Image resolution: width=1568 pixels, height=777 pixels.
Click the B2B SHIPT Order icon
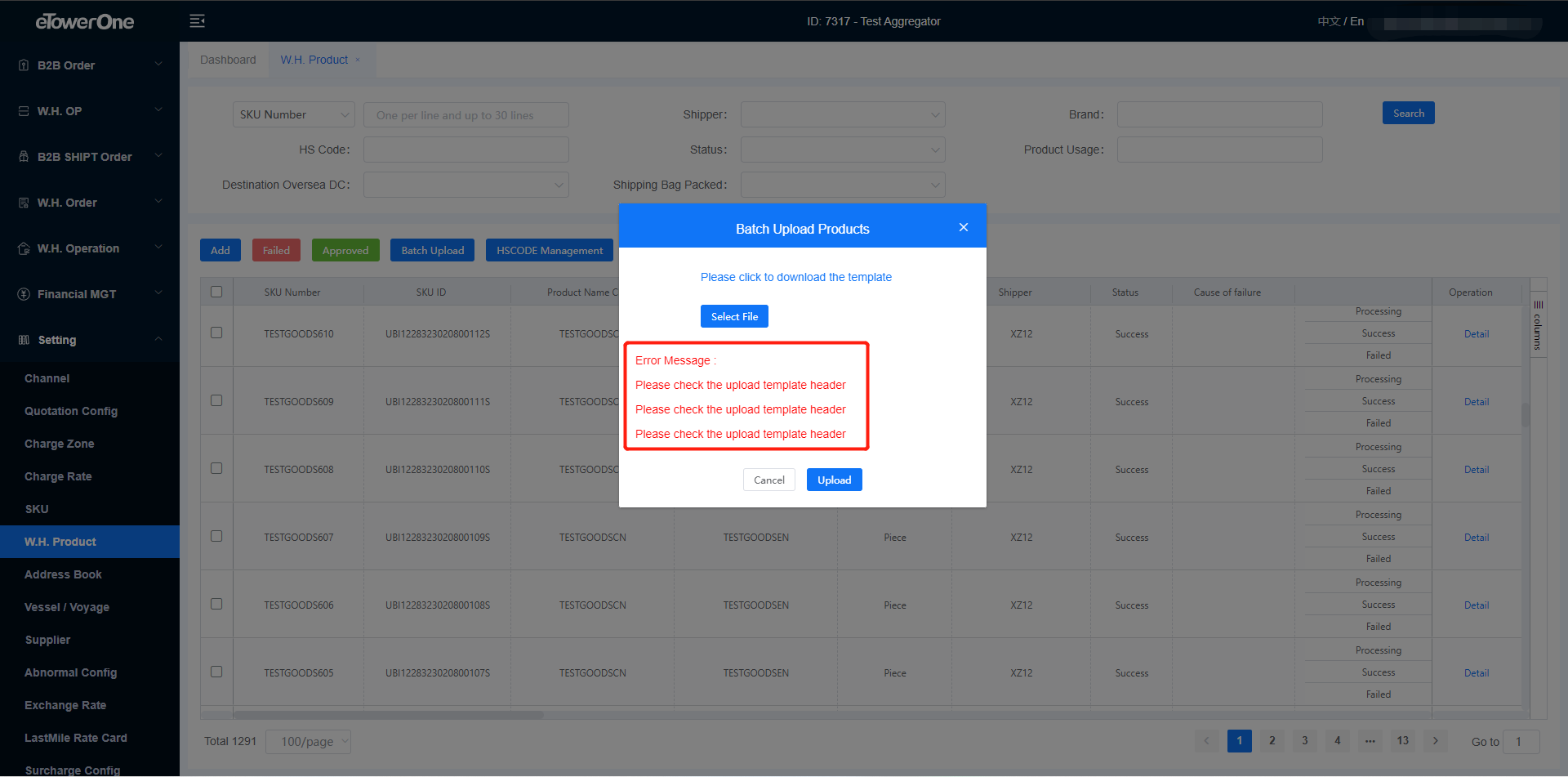point(24,157)
